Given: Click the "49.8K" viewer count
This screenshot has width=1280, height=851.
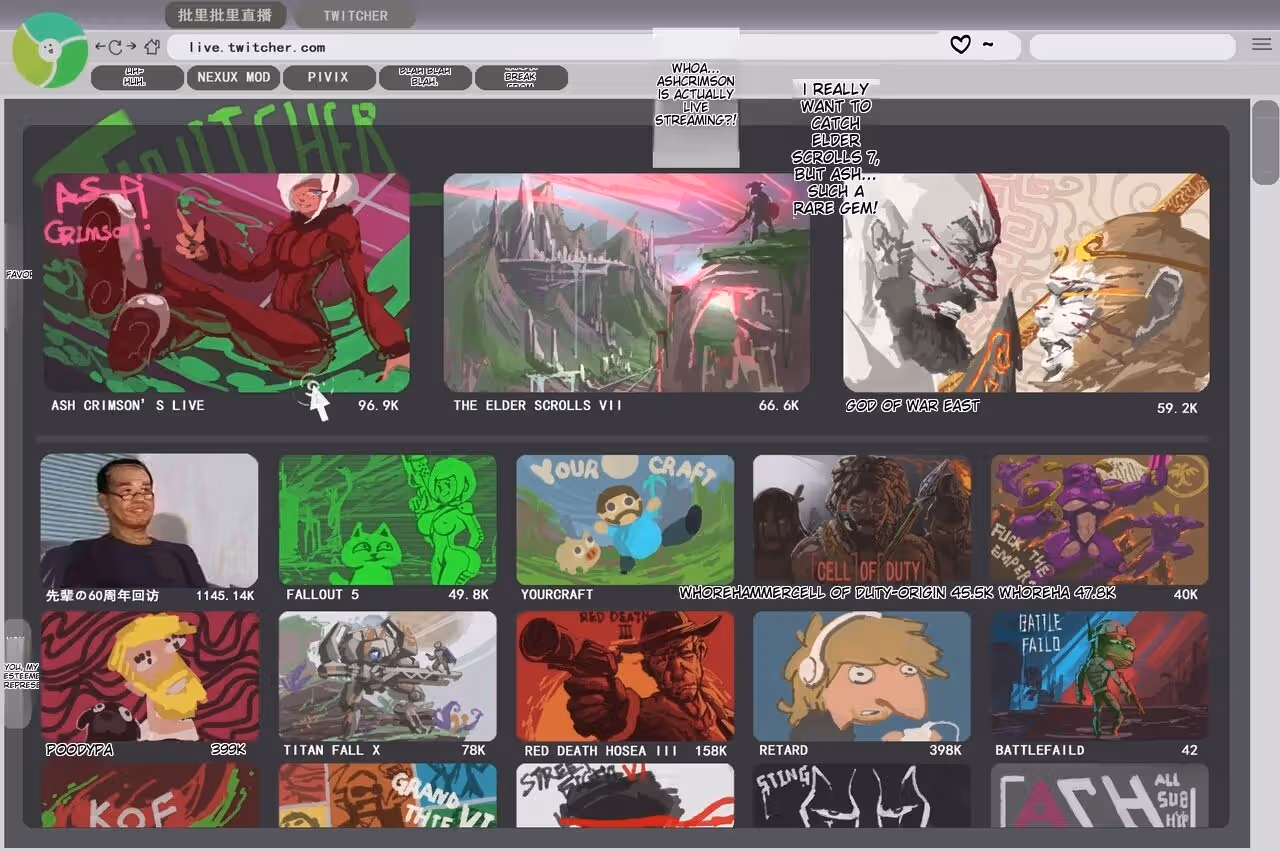Looking at the screenshot, I should [469, 594].
